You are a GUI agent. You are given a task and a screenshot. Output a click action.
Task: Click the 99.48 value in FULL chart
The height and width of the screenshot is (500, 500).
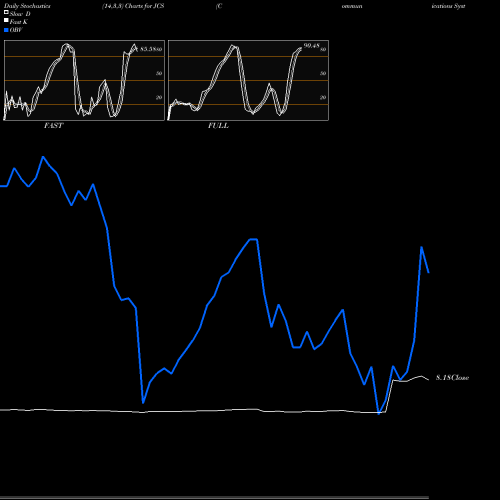[311, 46]
